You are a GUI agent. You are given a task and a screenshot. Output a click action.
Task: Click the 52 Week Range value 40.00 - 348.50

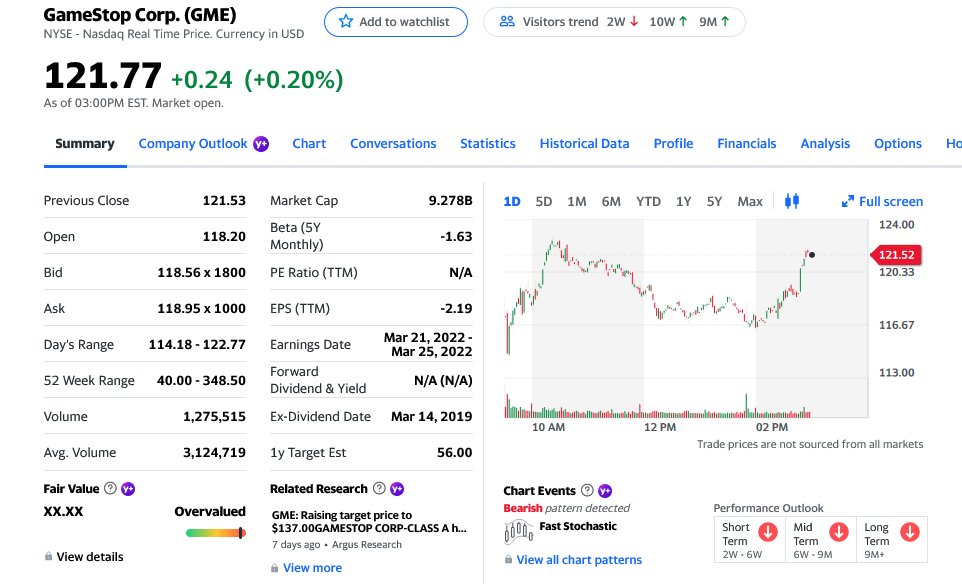[201, 380]
